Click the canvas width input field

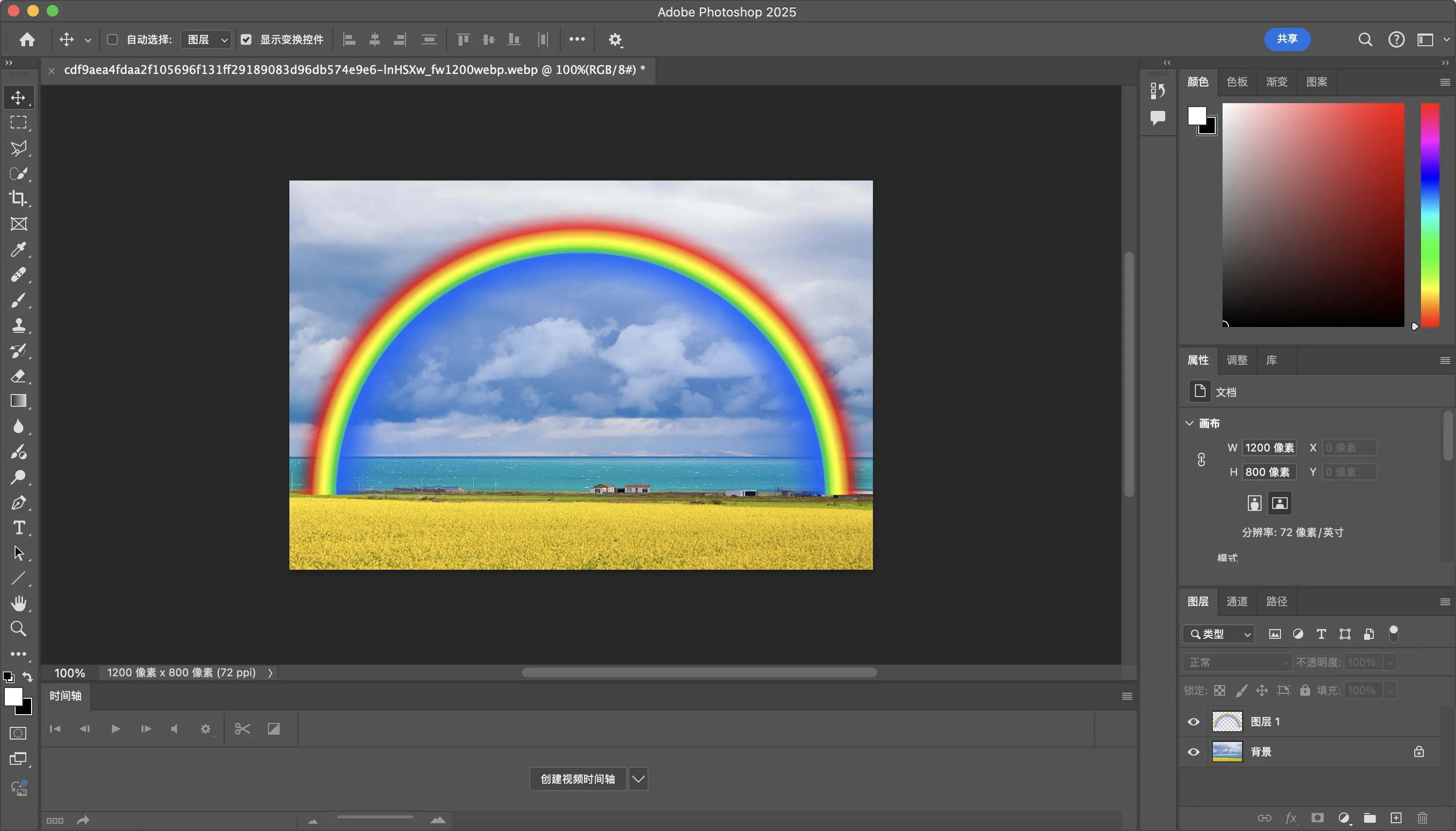coord(1269,448)
